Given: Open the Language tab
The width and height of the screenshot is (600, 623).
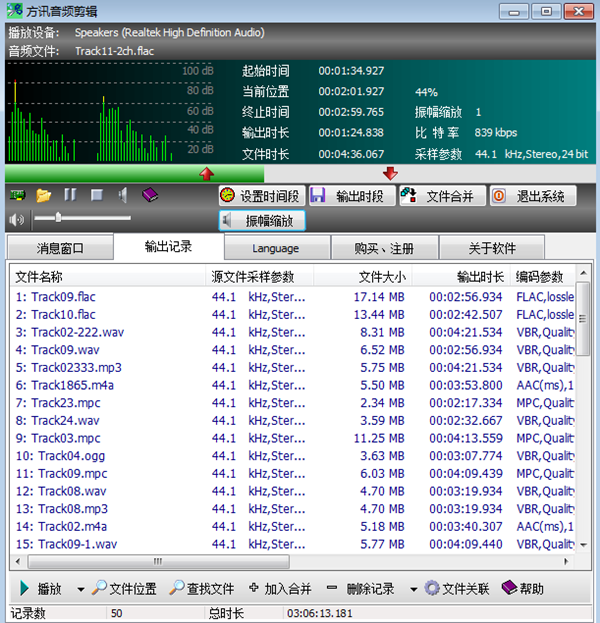Looking at the screenshot, I should (277, 248).
